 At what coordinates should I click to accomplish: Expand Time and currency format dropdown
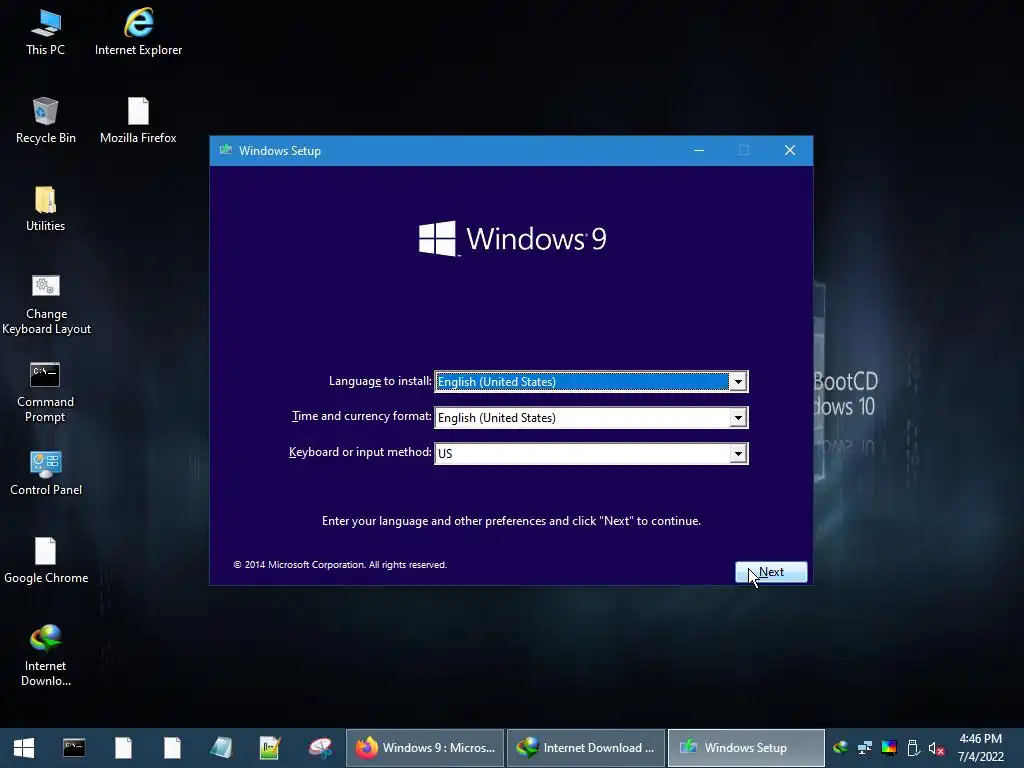coord(738,418)
